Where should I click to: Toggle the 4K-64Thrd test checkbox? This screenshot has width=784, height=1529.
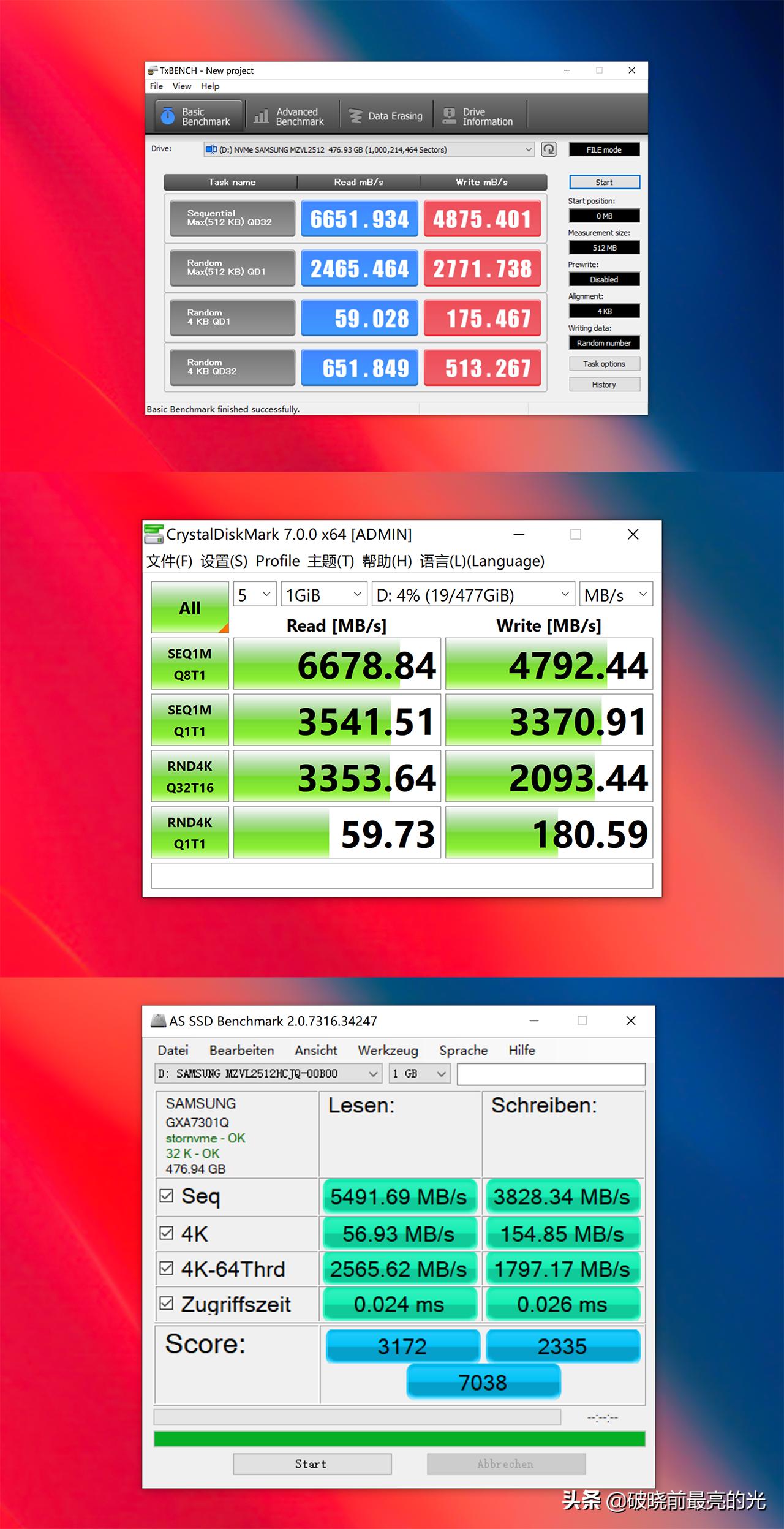[x=166, y=1269]
